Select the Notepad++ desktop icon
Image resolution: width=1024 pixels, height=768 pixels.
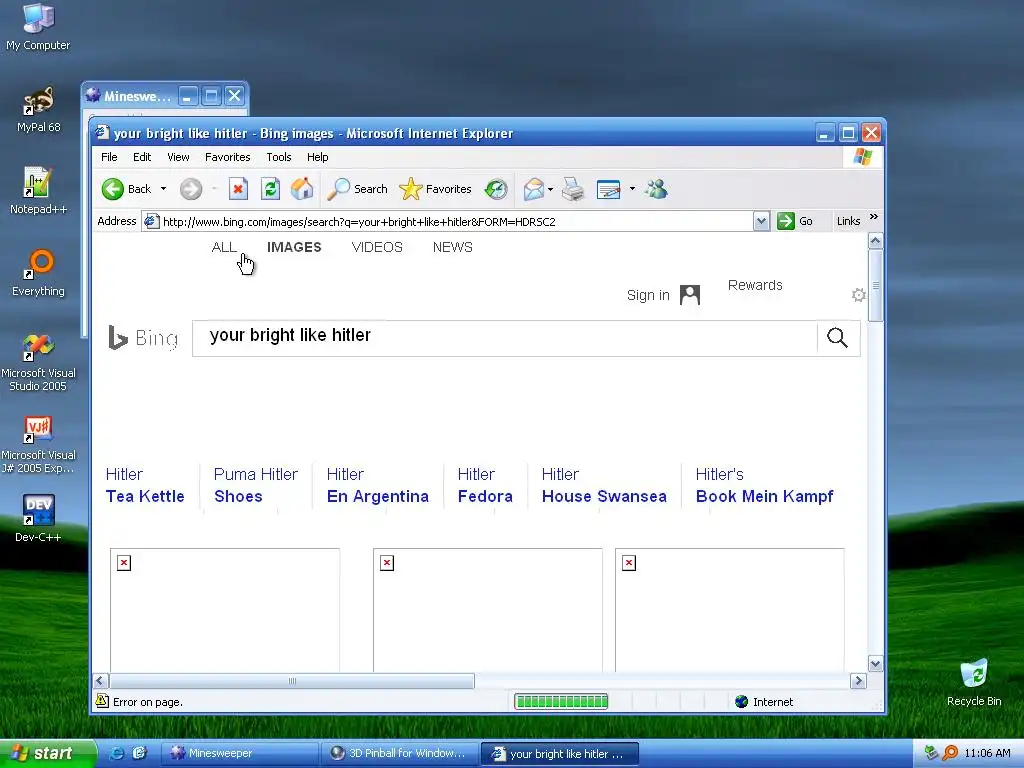[38, 191]
